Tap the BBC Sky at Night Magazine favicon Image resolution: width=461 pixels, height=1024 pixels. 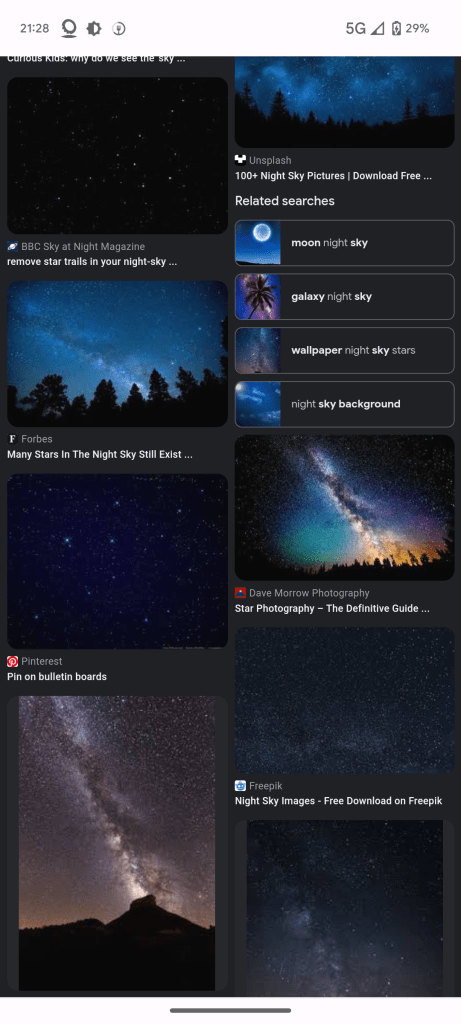tap(12, 246)
